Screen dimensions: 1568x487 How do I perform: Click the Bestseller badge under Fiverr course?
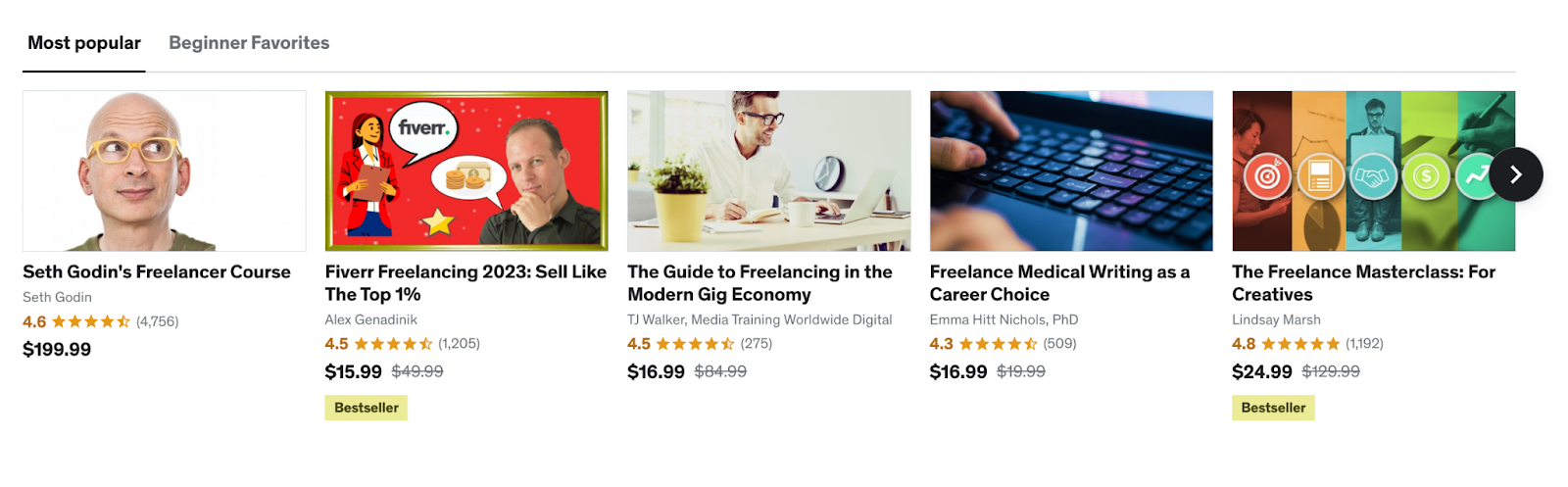(367, 408)
